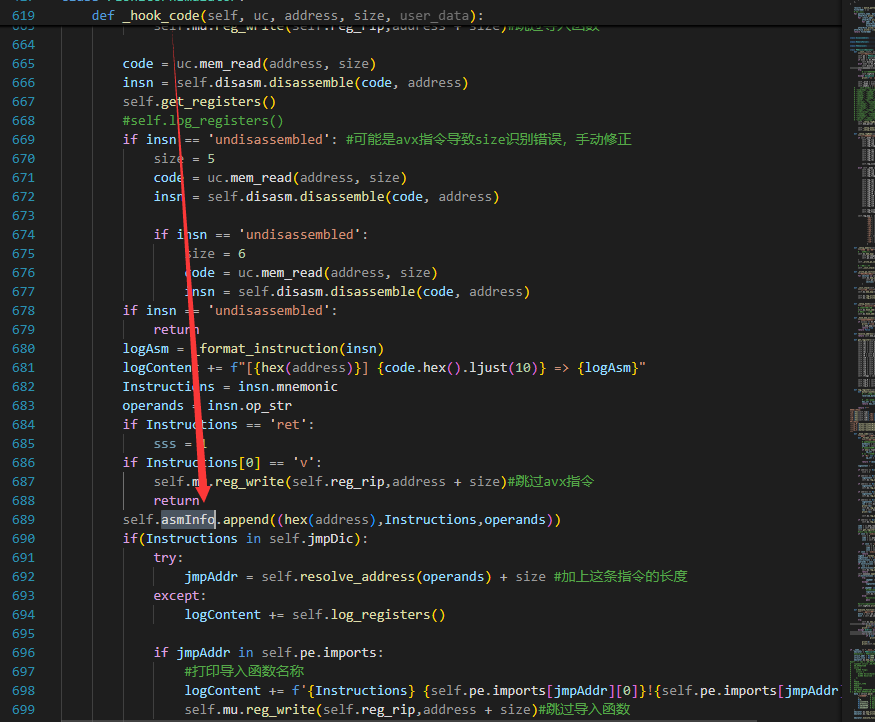Click the value 6 on line 675
Viewport: 875px width, 722px height.
click(x=242, y=254)
